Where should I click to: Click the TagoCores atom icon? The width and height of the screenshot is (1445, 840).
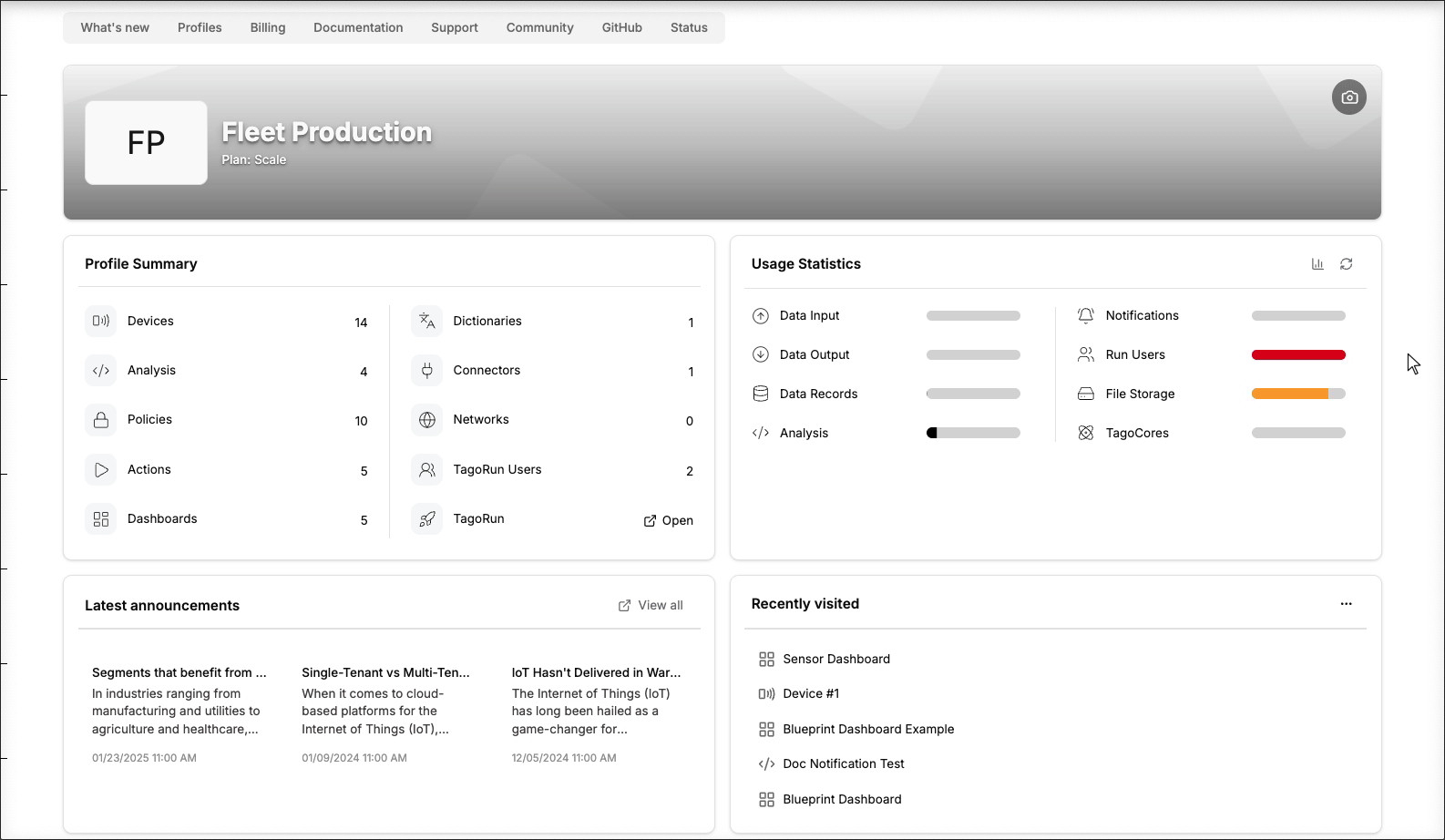click(x=1086, y=434)
